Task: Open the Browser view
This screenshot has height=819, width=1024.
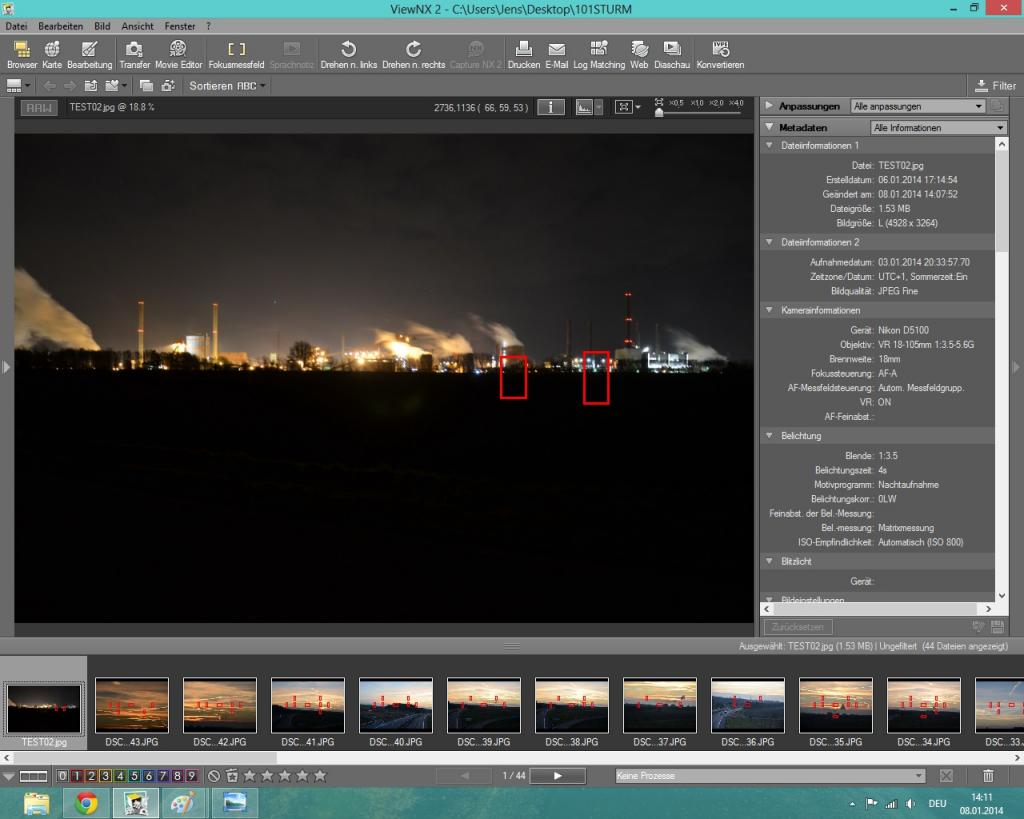Action: point(22,55)
